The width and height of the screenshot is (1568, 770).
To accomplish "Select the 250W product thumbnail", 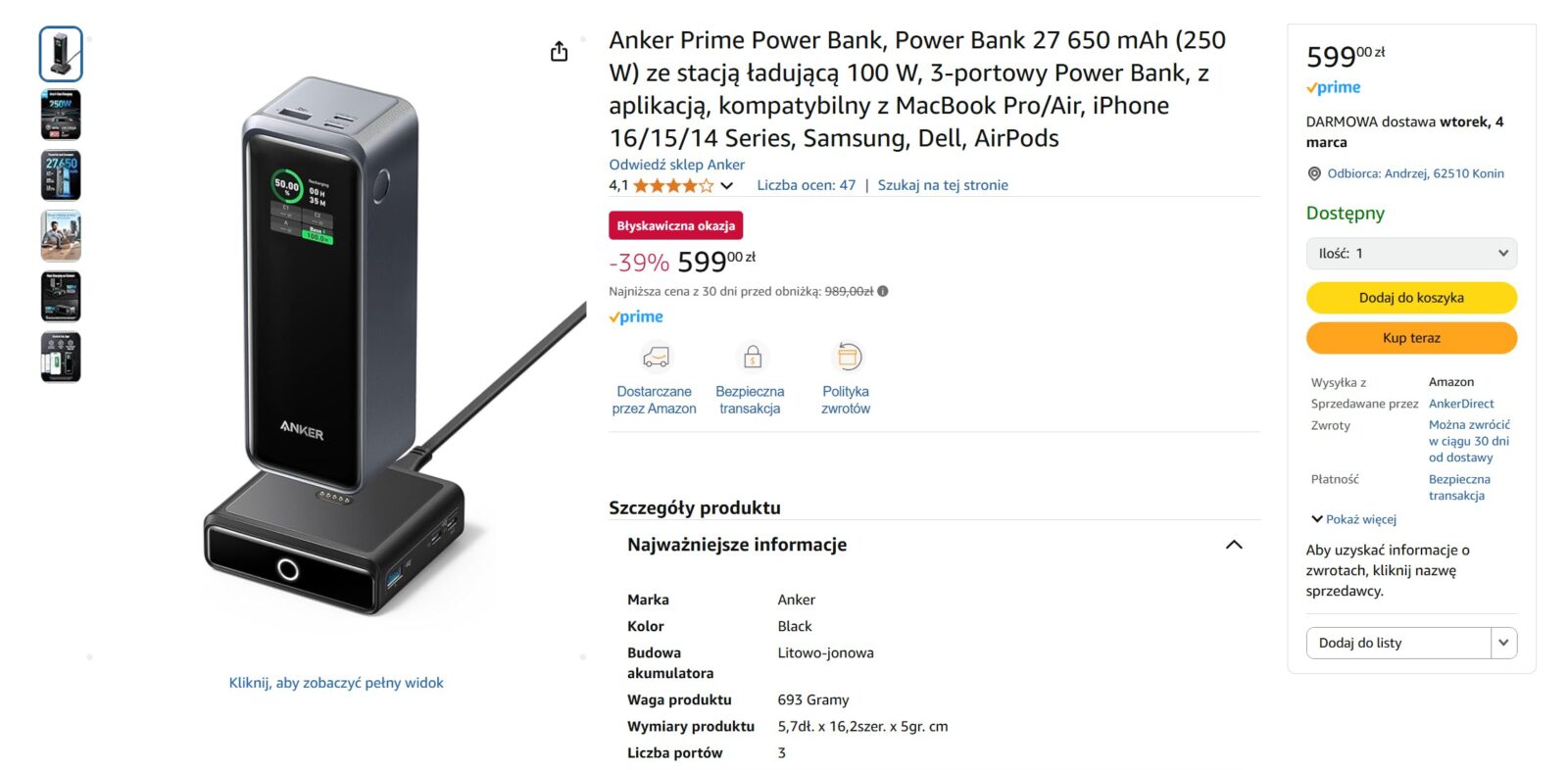I will click(x=61, y=115).
